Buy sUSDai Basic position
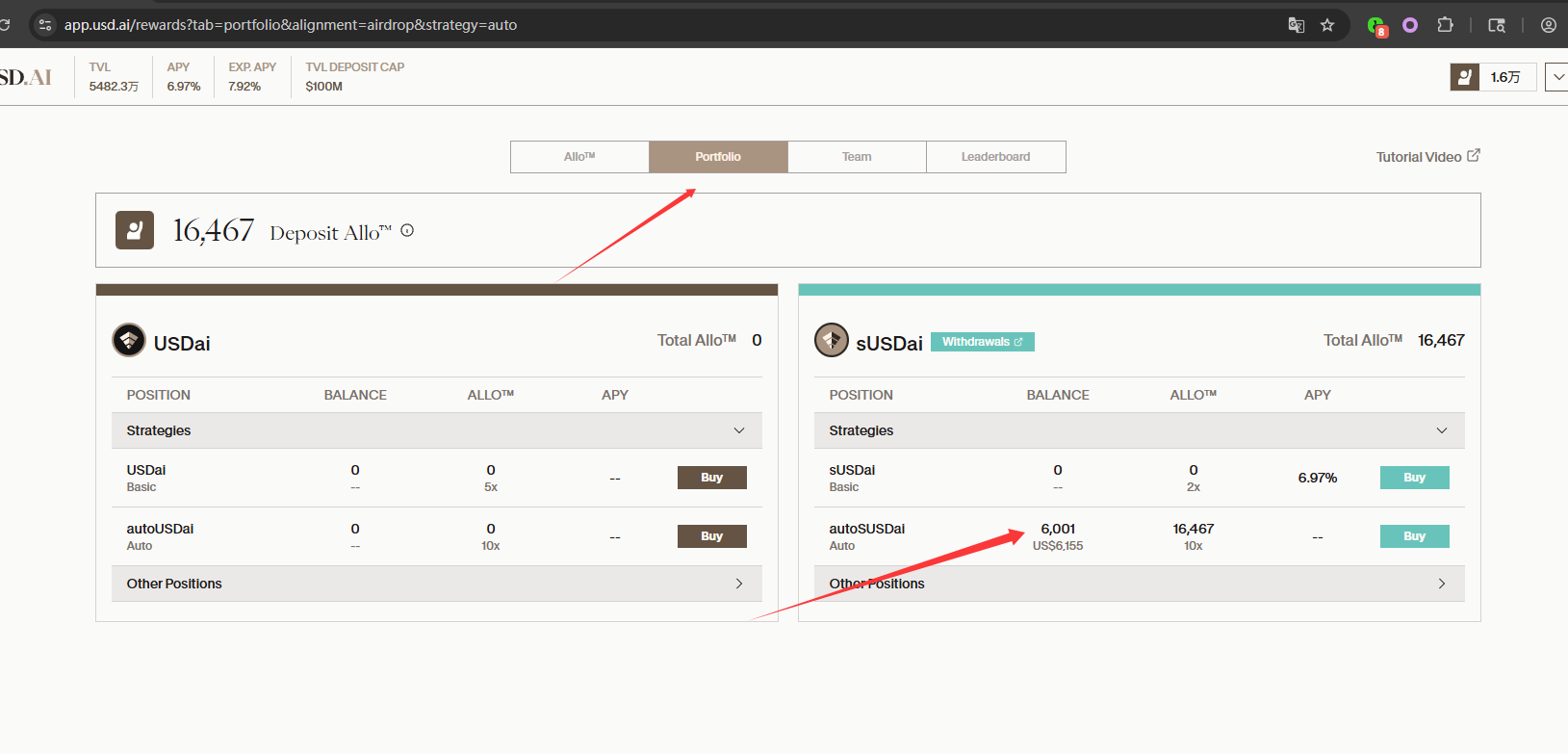Image resolution: width=1568 pixels, height=754 pixels. tap(1415, 478)
